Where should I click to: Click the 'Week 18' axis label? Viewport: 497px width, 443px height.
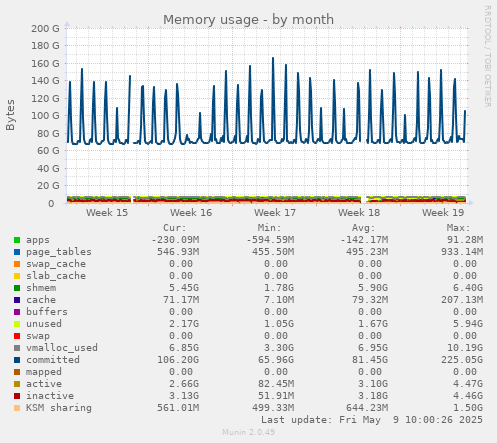coord(359,213)
